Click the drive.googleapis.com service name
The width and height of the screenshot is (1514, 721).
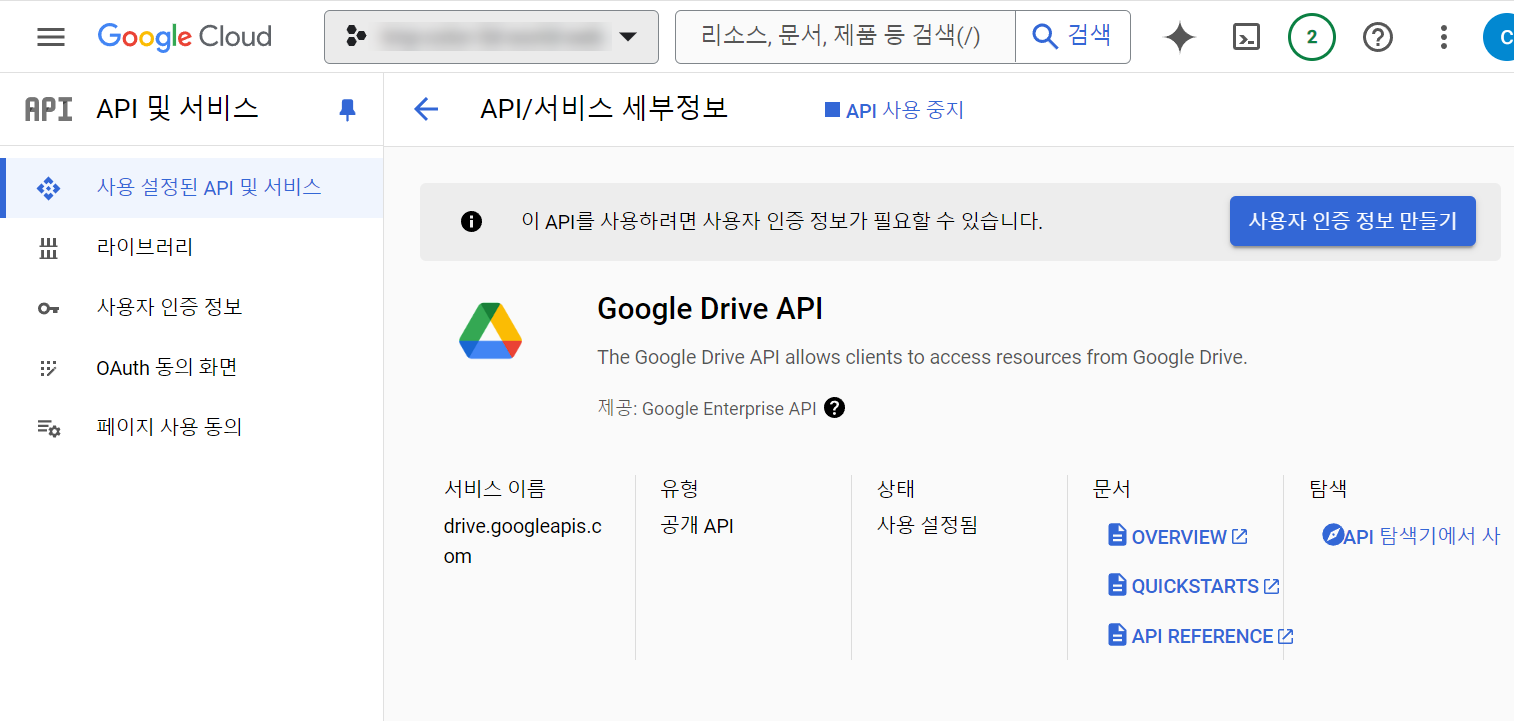[523, 541]
